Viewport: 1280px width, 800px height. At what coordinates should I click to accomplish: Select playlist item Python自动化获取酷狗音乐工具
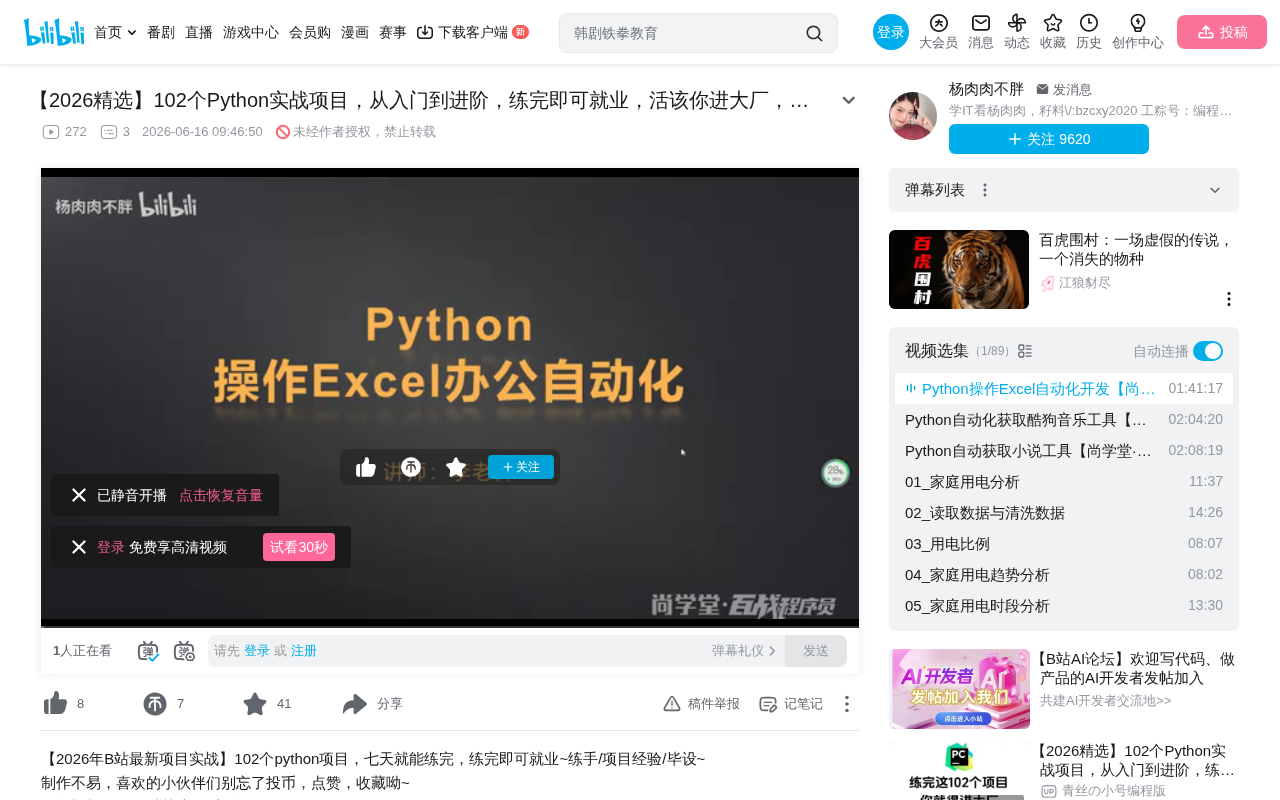coord(1064,419)
